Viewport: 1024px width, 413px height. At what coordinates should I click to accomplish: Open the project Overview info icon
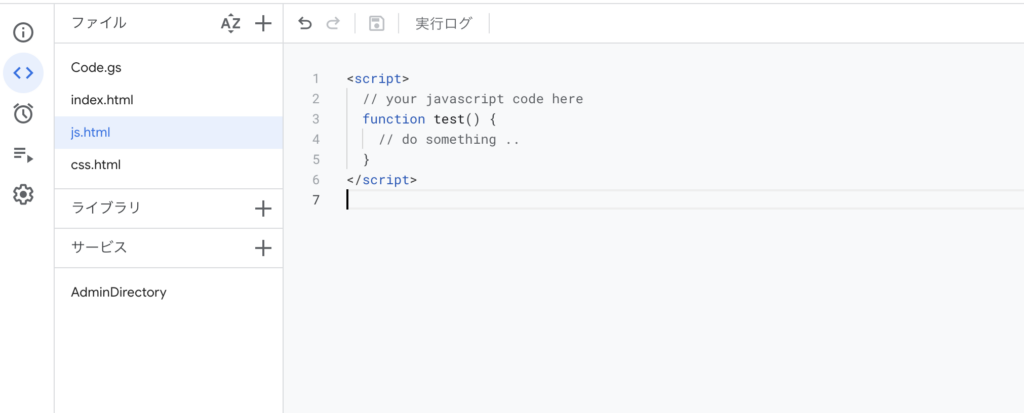pyautogui.click(x=24, y=32)
